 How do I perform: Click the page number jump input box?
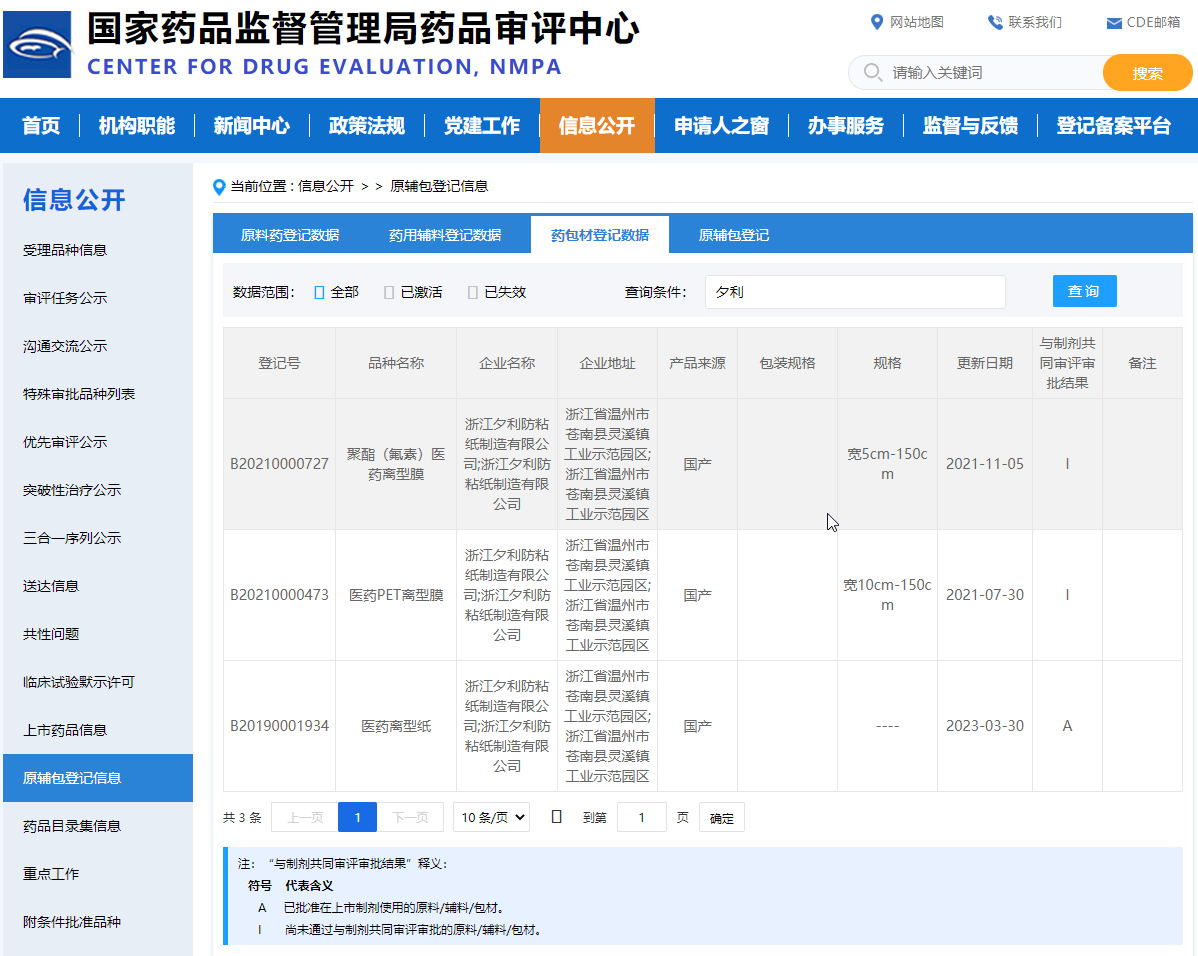pyautogui.click(x=642, y=817)
